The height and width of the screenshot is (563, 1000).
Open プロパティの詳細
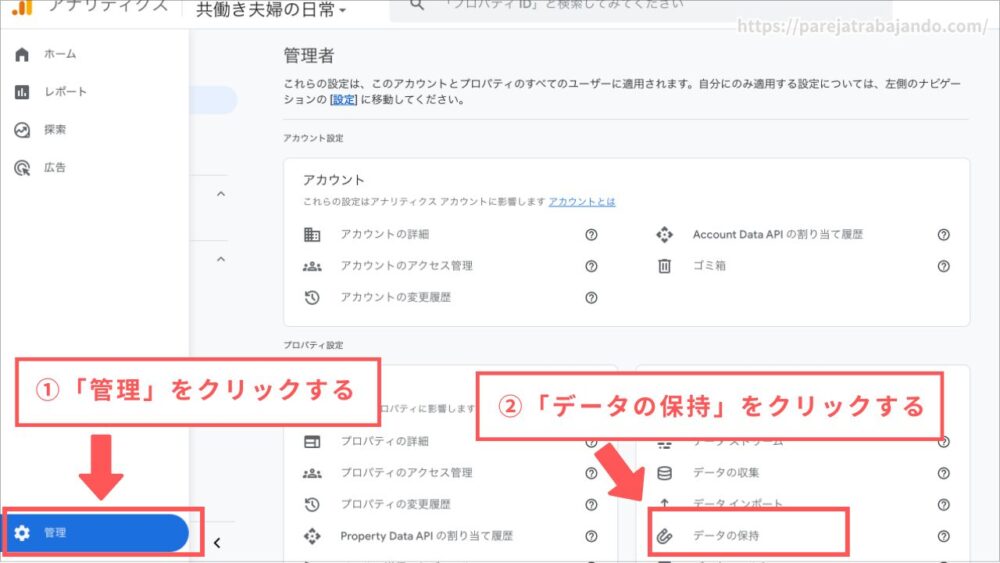[385, 441]
